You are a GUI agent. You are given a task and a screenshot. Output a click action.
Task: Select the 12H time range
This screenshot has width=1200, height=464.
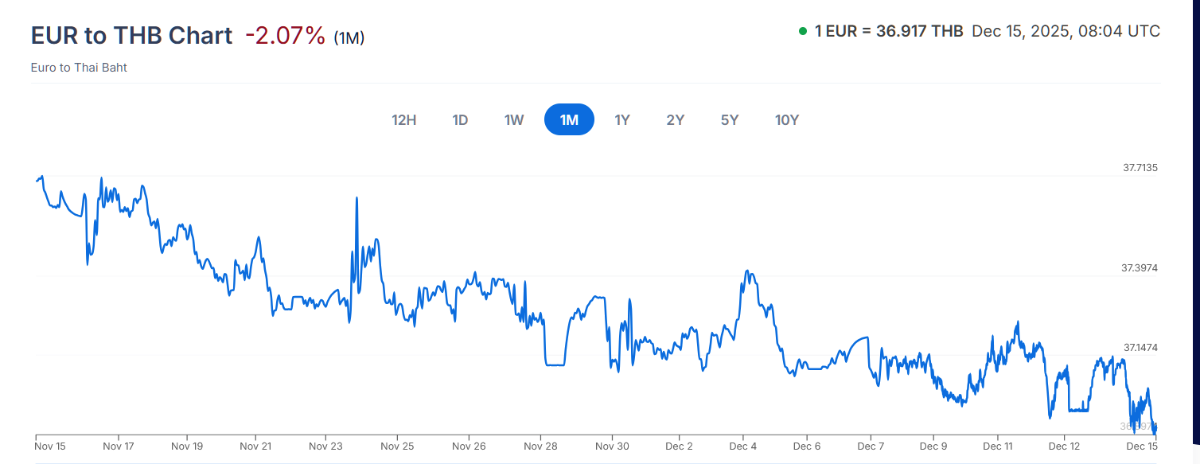click(x=404, y=120)
